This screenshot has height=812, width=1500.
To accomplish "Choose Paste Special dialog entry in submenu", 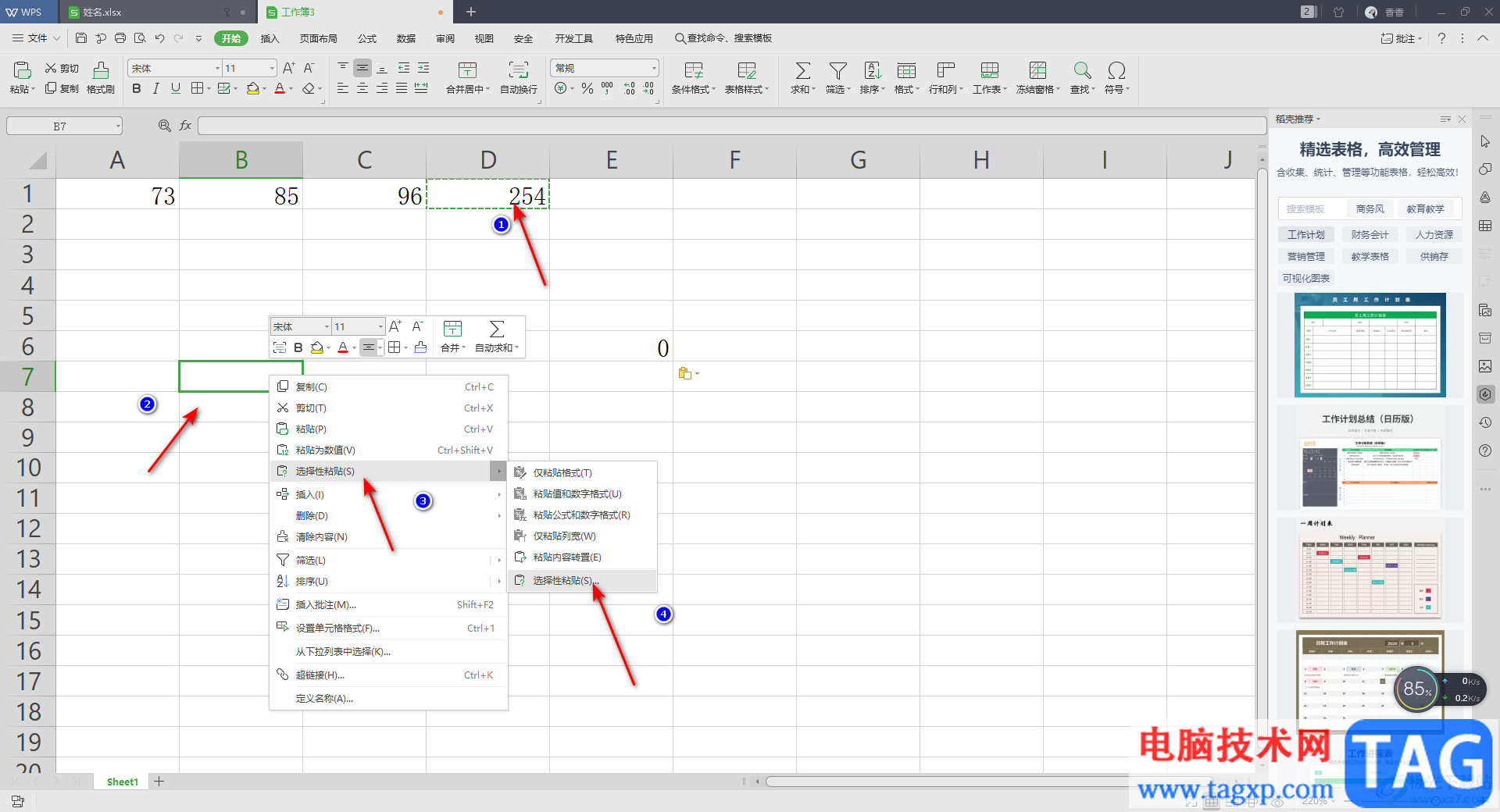I will (582, 581).
